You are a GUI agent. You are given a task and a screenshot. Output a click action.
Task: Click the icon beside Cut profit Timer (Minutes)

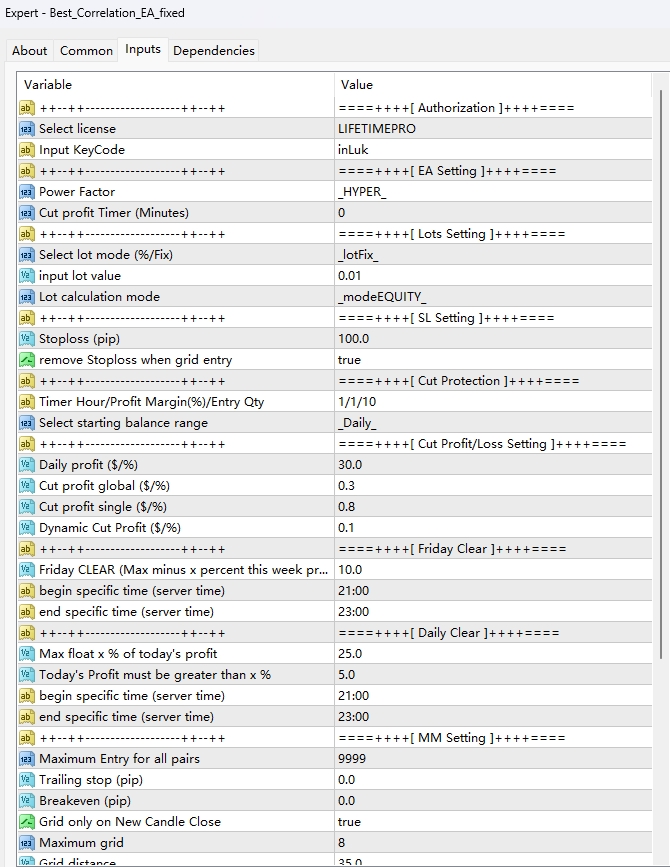point(27,213)
